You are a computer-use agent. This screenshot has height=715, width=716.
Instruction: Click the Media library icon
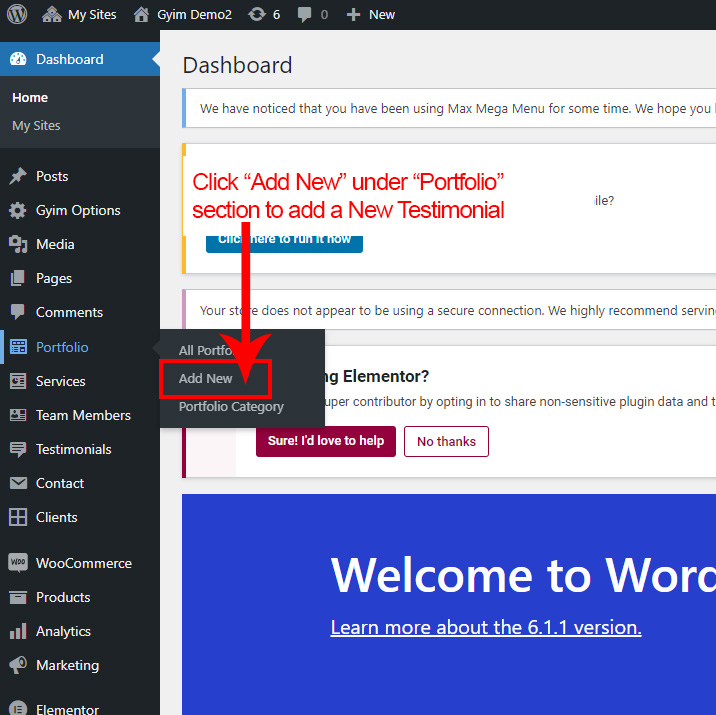17,244
